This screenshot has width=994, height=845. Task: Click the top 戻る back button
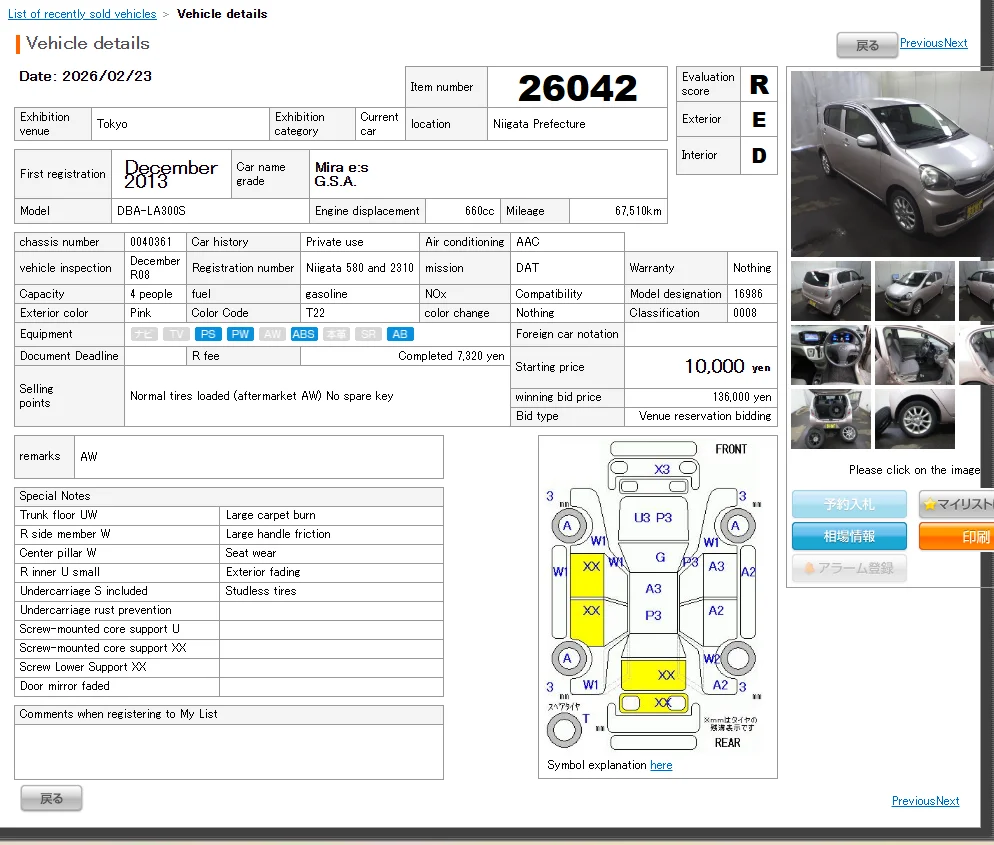coord(867,45)
